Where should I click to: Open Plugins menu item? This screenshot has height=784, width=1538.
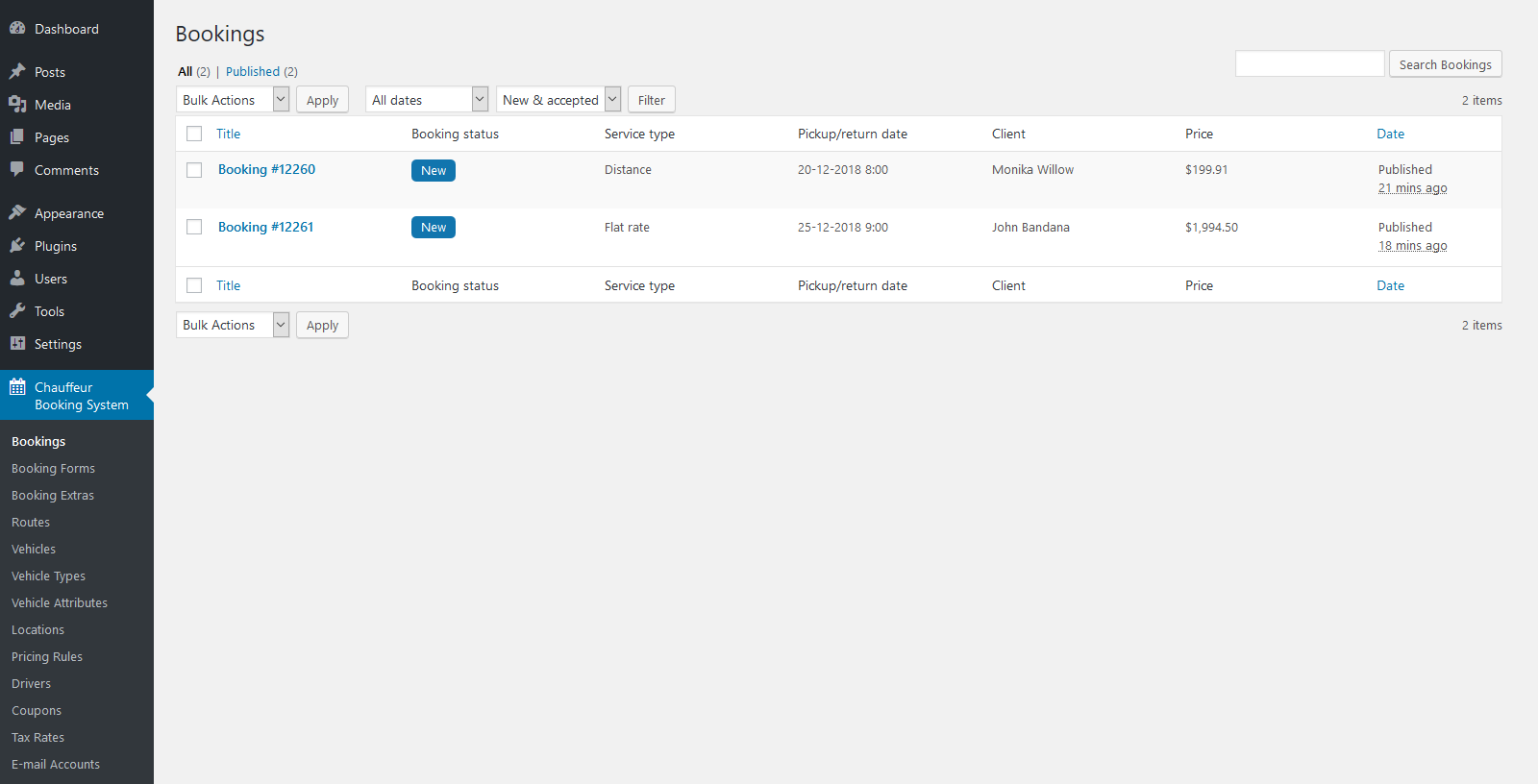click(77, 246)
